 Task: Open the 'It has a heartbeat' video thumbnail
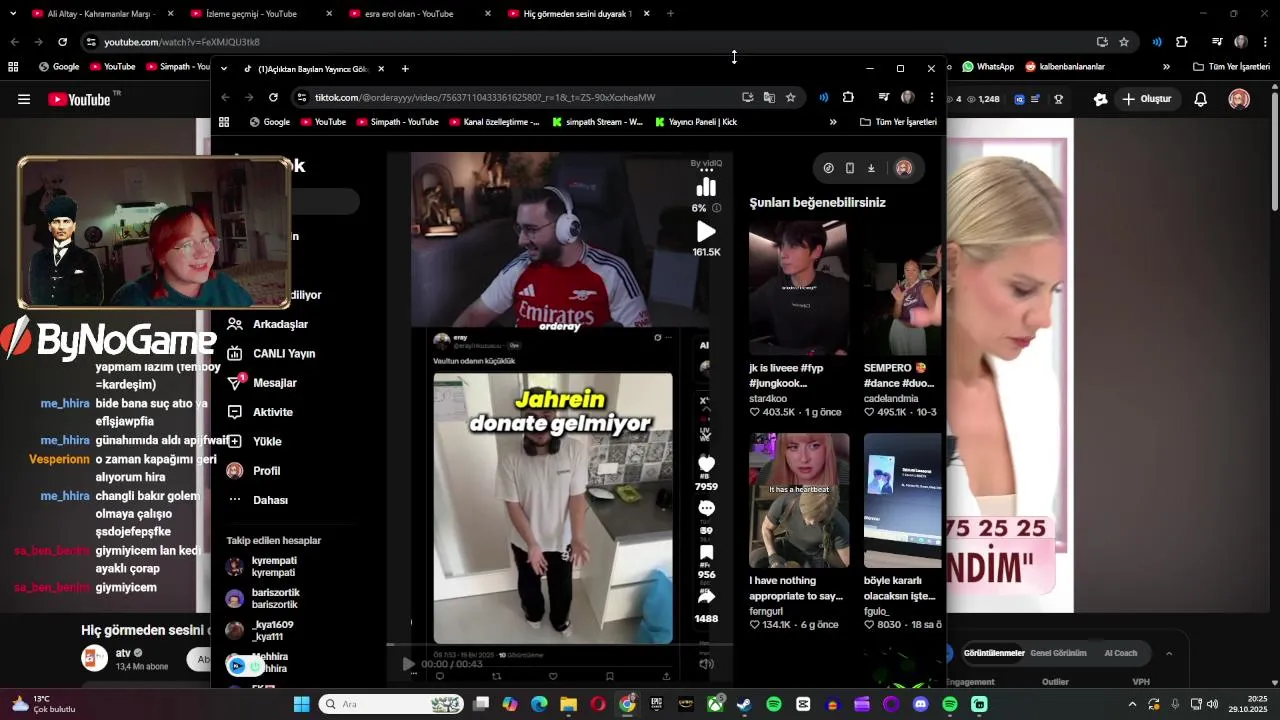point(798,501)
